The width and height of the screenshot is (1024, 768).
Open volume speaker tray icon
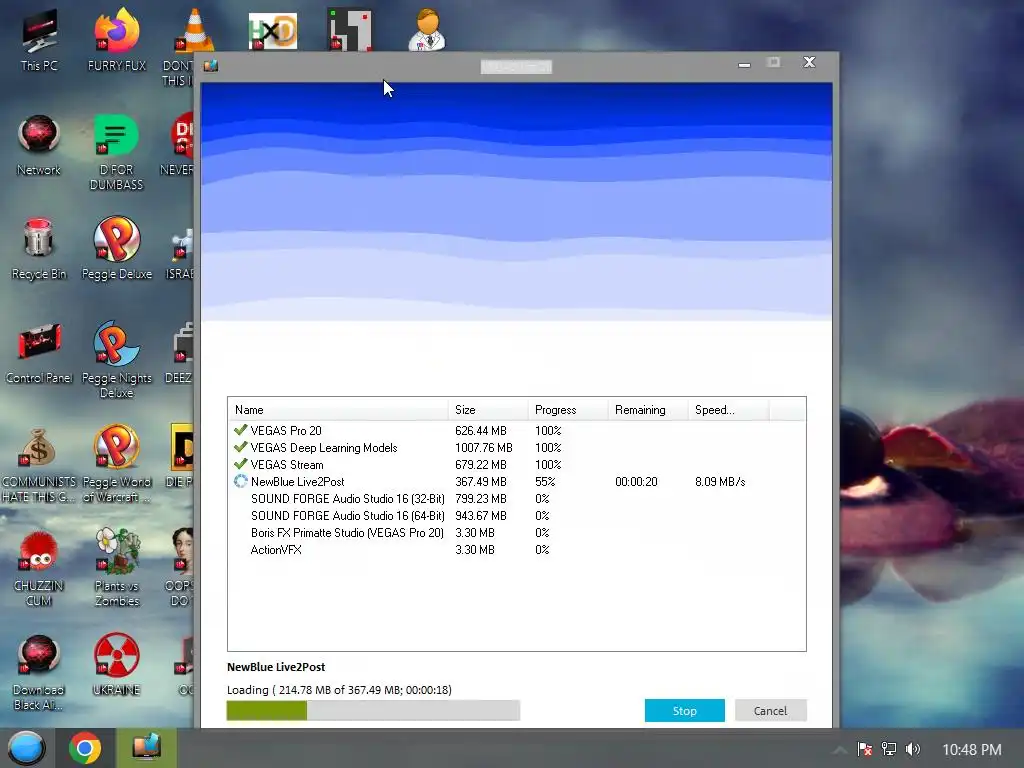[x=913, y=749]
